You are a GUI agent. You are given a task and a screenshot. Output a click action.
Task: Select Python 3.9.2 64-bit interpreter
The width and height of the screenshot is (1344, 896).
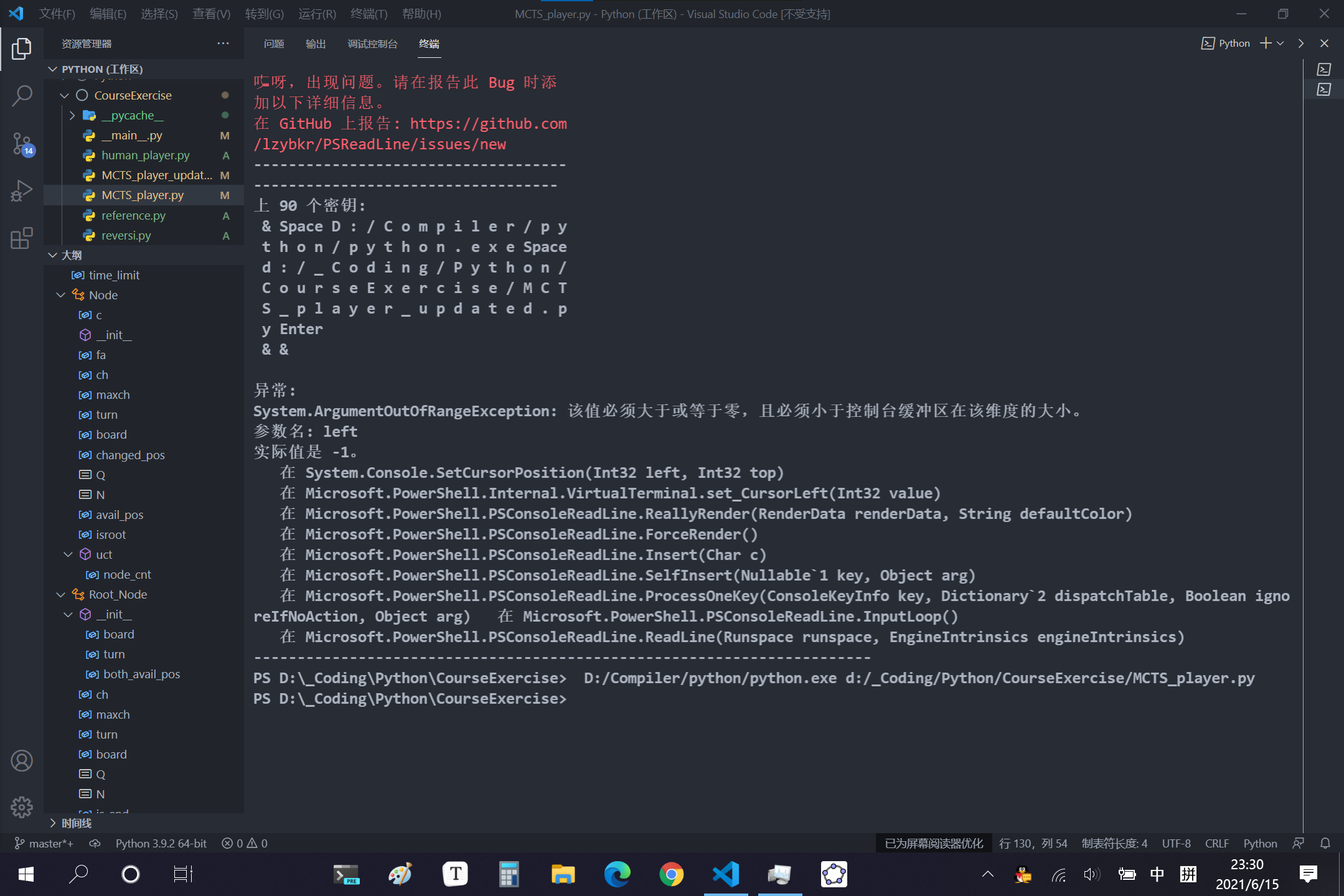pyautogui.click(x=161, y=843)
